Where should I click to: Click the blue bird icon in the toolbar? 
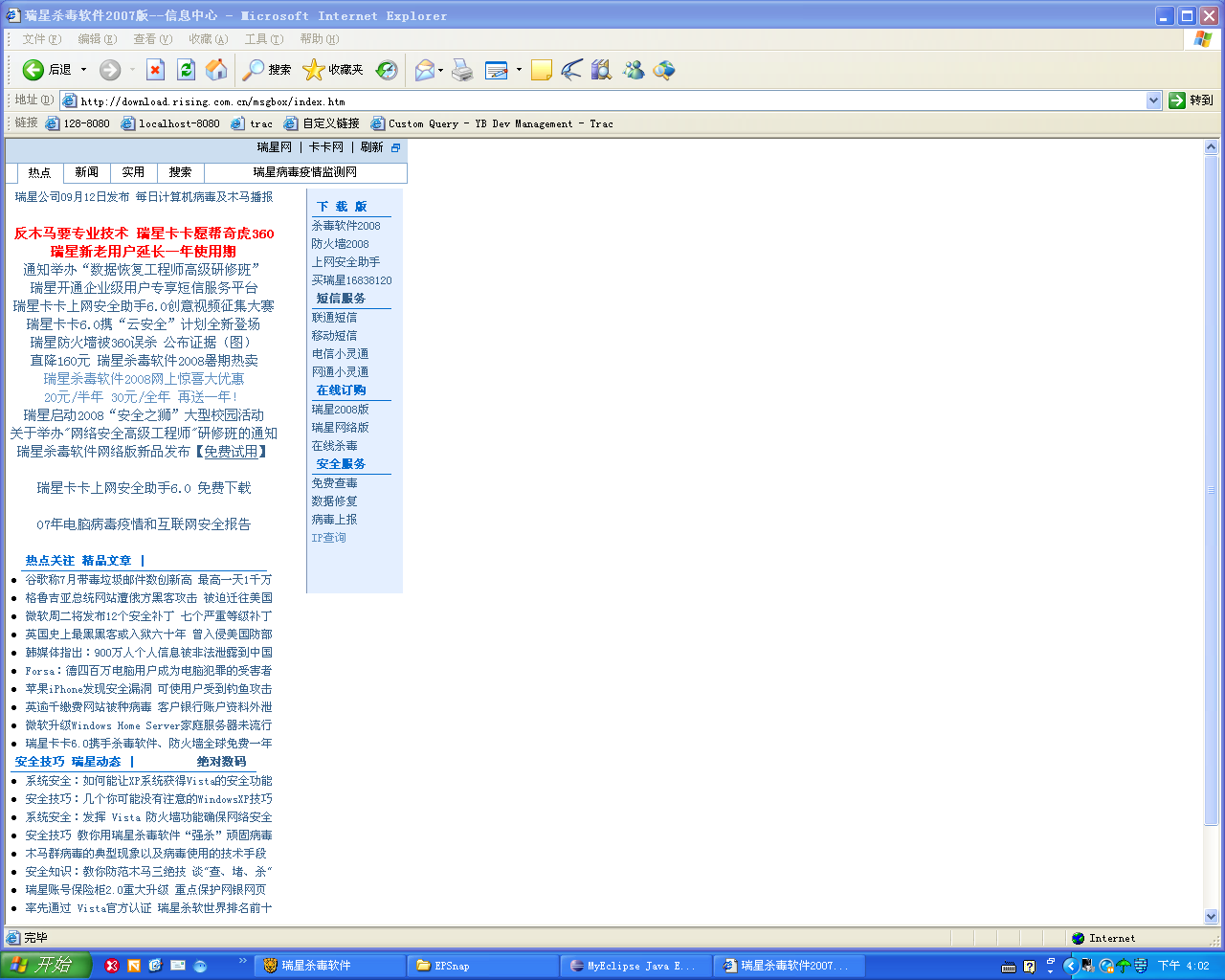pos(571,70)
